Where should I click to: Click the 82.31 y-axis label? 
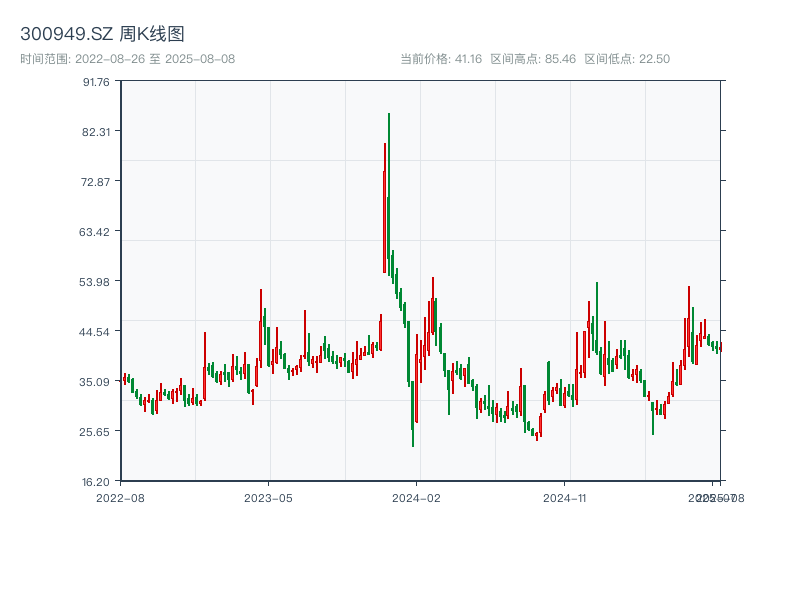pos(96,132)
